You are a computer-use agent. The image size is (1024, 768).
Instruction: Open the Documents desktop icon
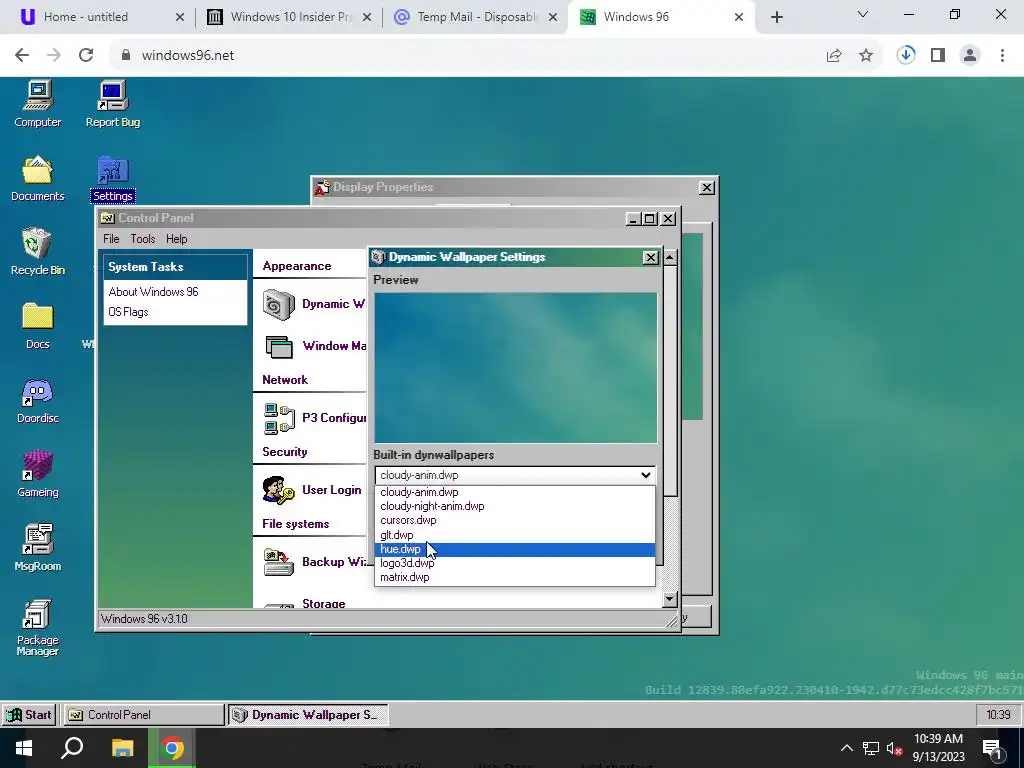(37, 178)
